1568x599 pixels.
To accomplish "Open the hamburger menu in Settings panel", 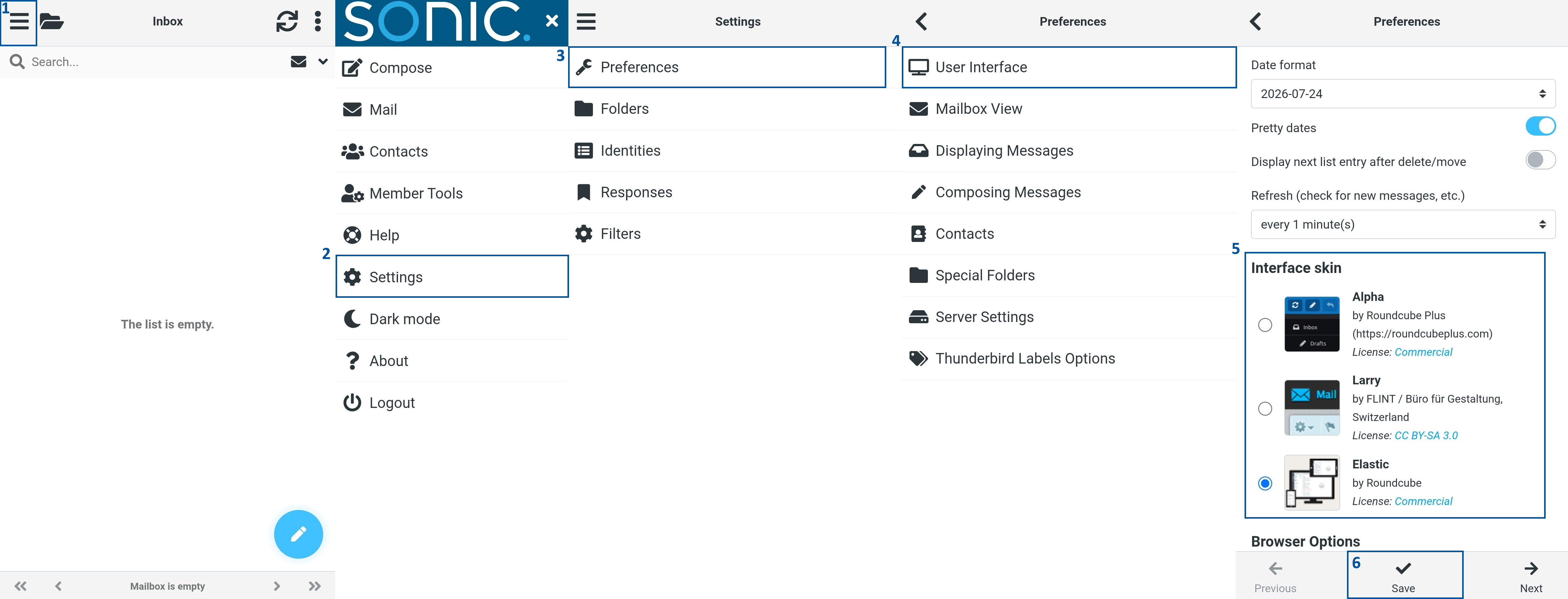I will pyautogui.click(x=586, y=22).
